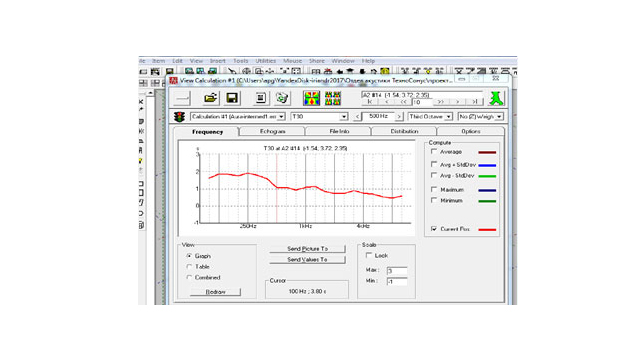640x360 pixels.
Task: Switch to the Echogram tab
Action: point(273,131)
